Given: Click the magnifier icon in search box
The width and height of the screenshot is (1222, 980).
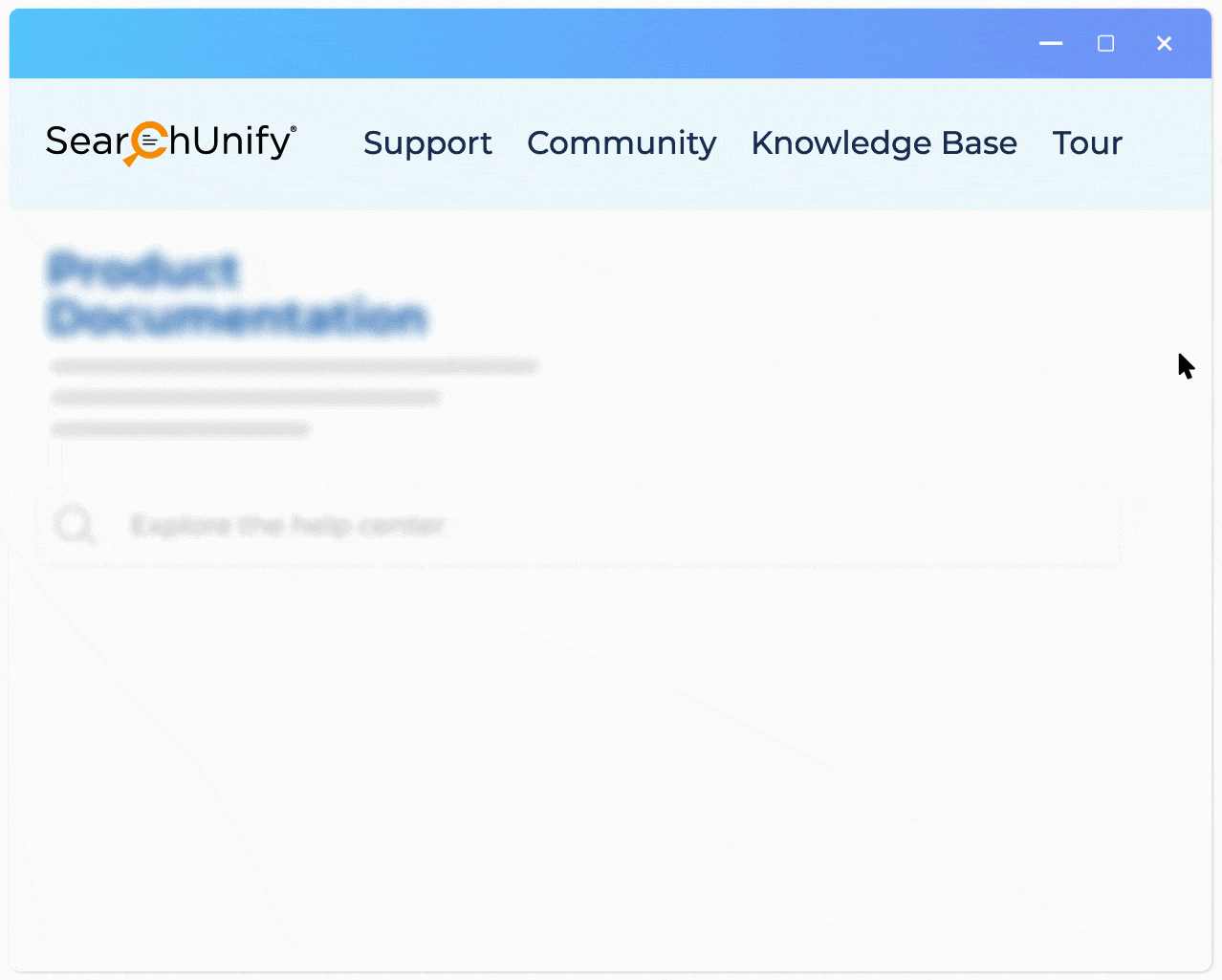Looking at the screenshot, I should pyautogui.click(x=75, y=526).
